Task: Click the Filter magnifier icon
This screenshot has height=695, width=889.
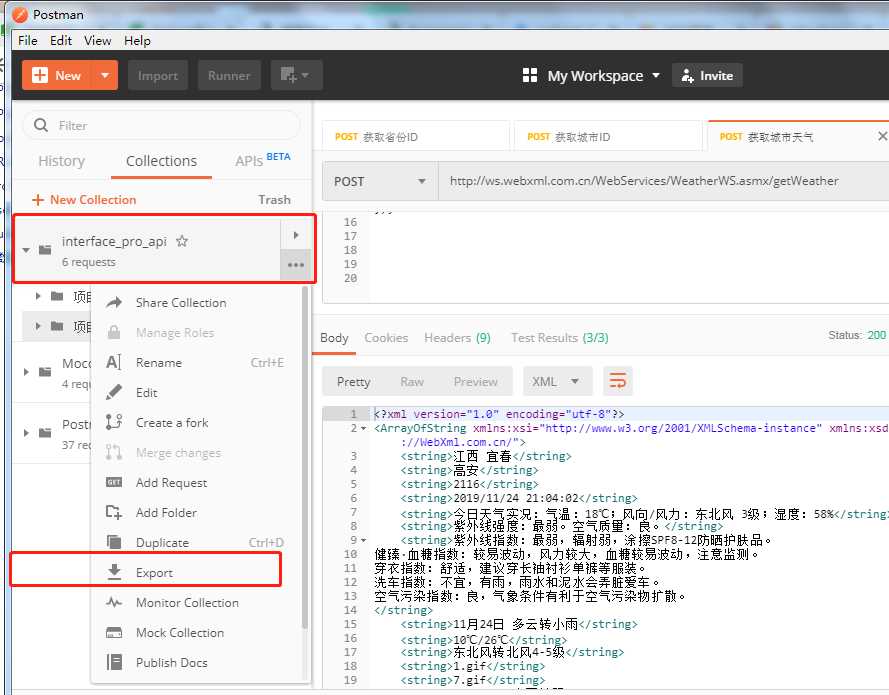Action: coord(41,125)
